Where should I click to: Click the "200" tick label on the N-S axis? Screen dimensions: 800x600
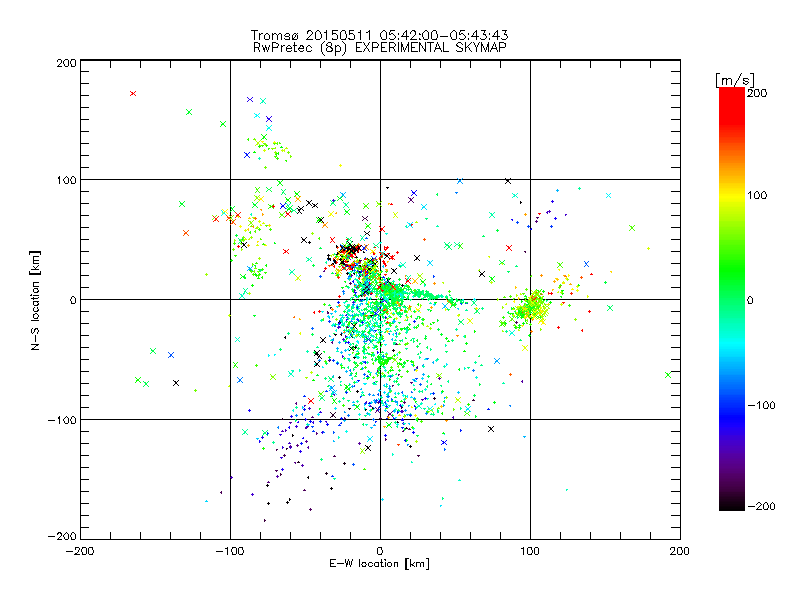(x=66, y=63)
